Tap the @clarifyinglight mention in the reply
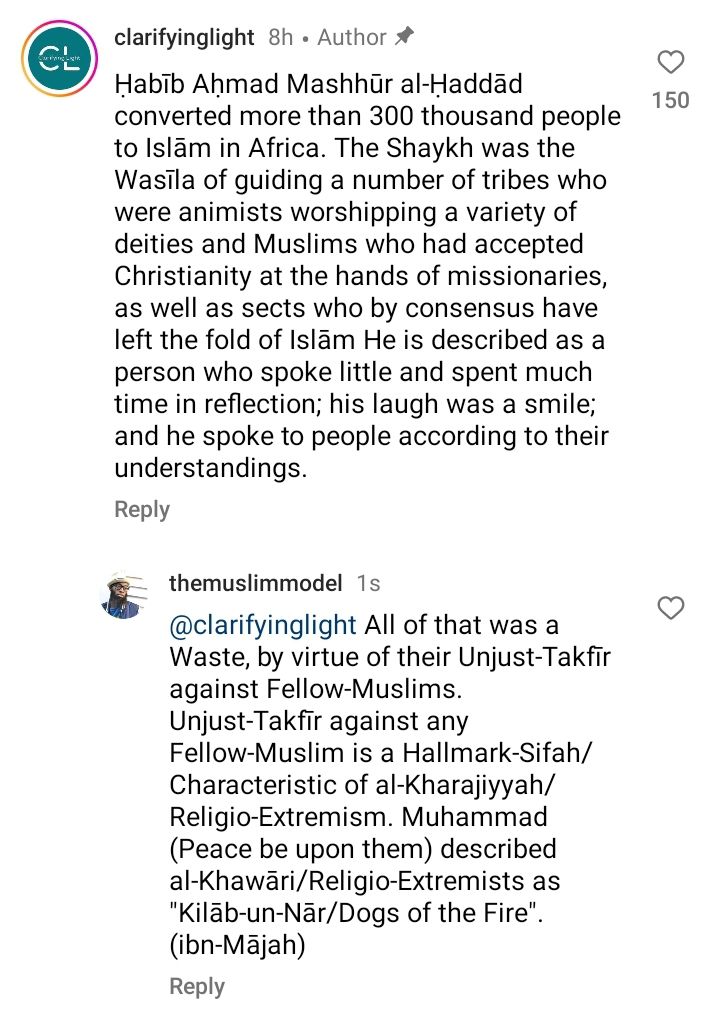 click(x=263, y=625)
